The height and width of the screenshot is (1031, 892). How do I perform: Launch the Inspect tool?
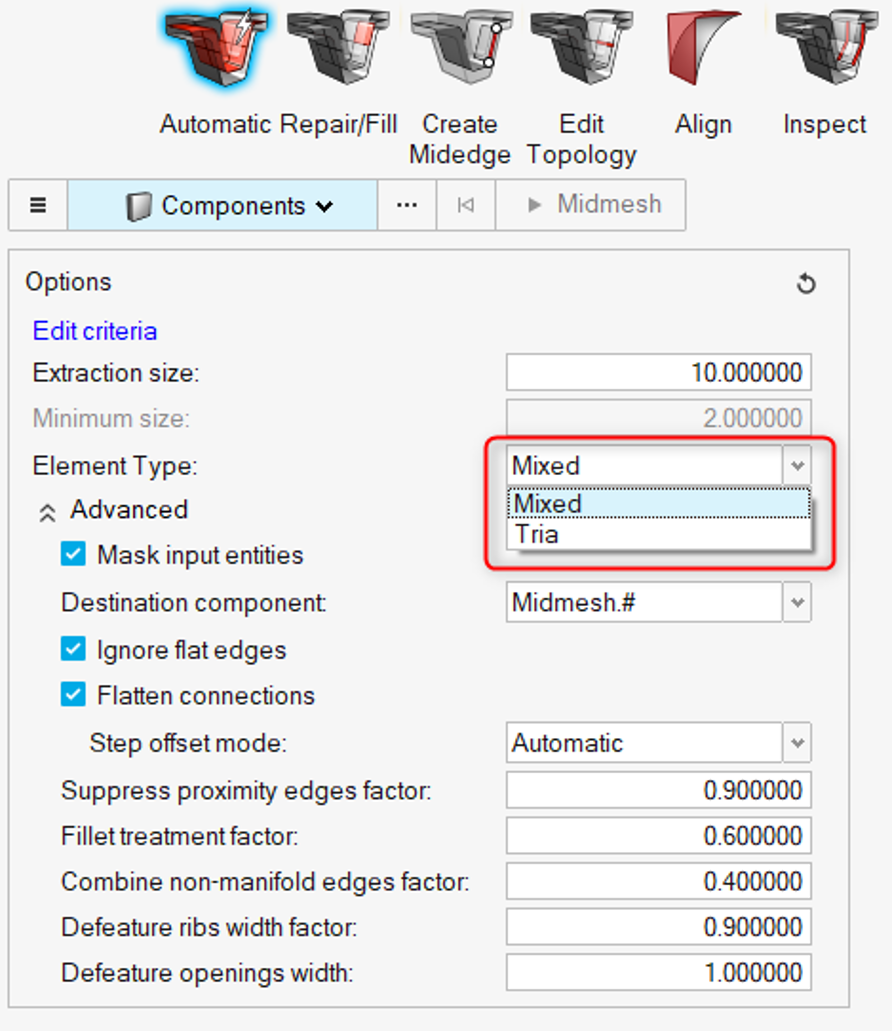point(824,45)
